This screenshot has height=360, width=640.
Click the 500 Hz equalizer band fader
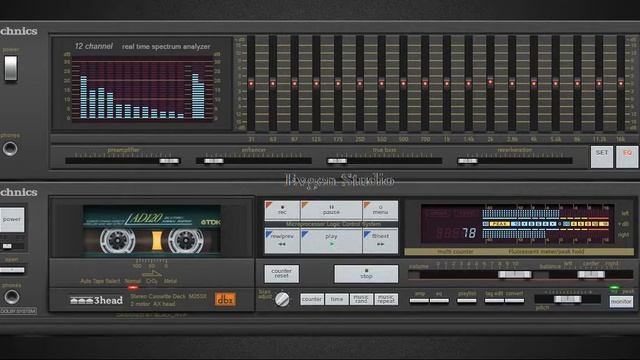point(403,83)
